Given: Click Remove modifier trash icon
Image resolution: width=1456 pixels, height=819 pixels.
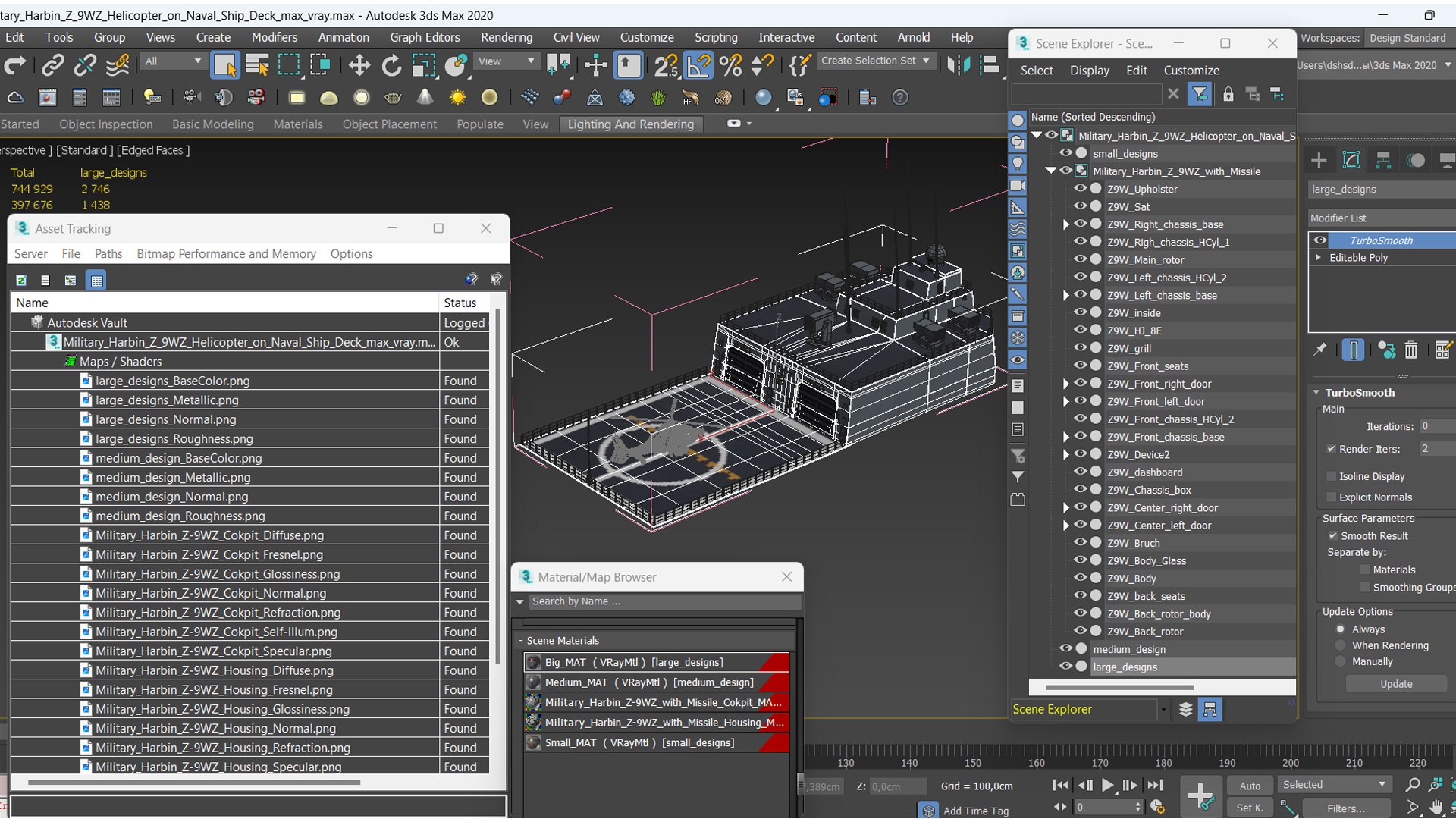Looking at the screenshot, I should (x=1410, y=350).
